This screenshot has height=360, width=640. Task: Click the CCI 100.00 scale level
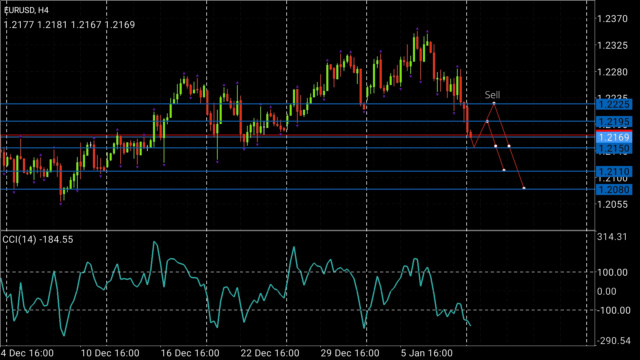pos(613,272)
